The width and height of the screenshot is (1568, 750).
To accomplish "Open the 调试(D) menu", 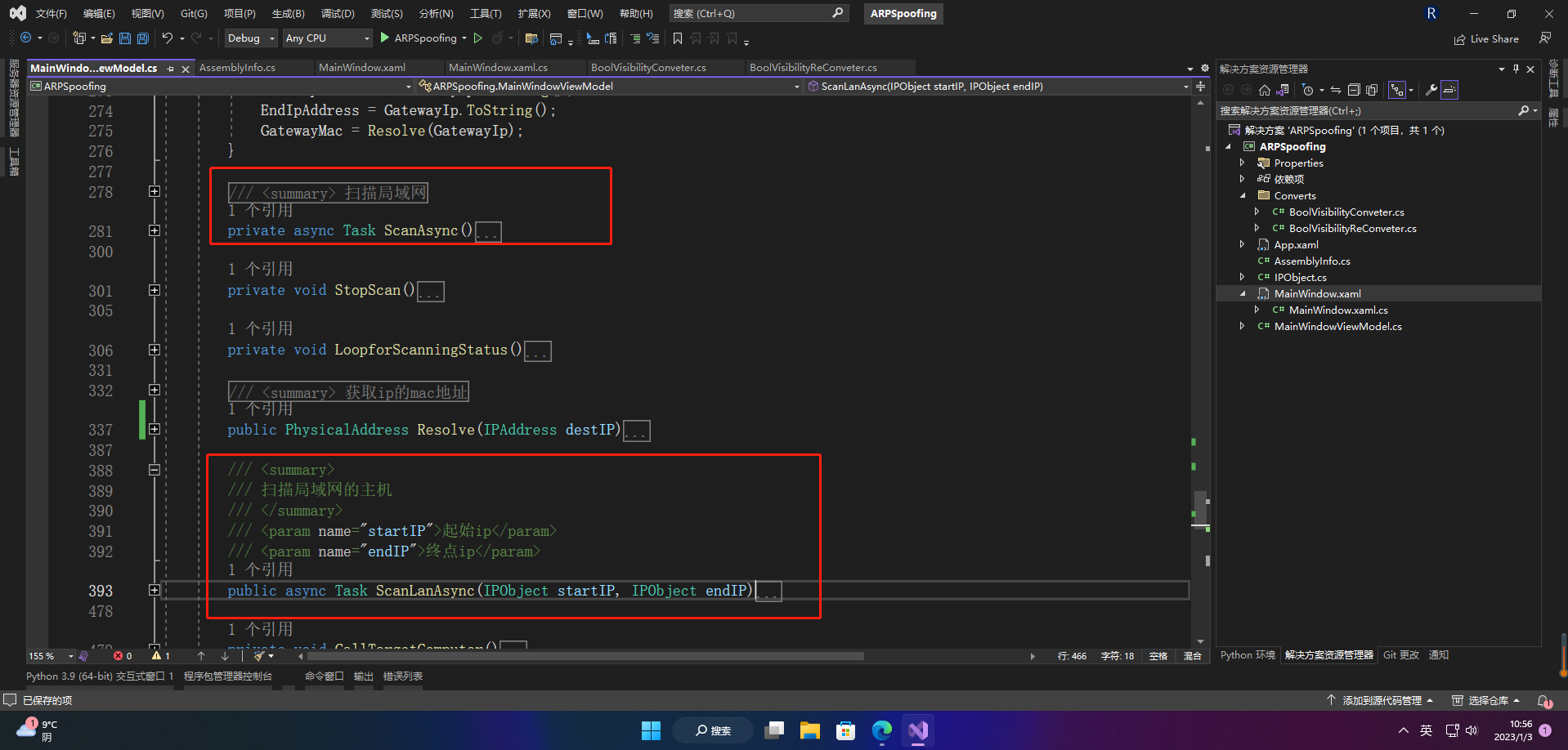I will 338,13.
